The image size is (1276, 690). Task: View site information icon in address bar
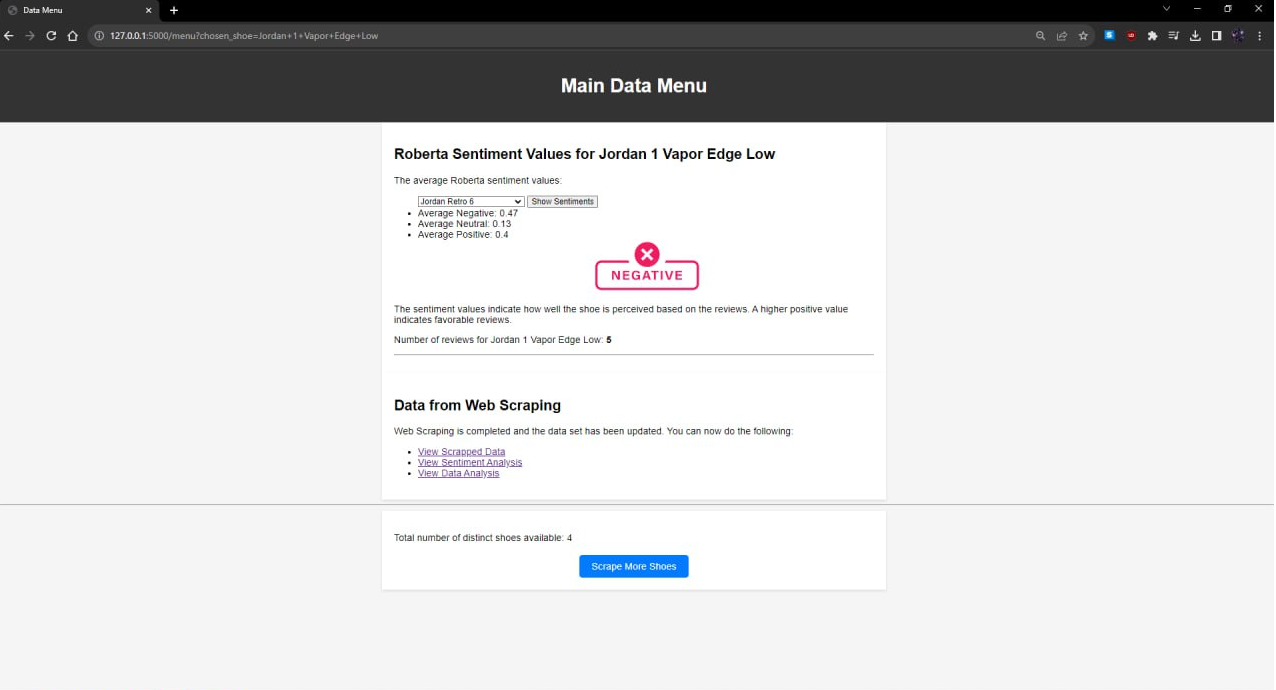point(100,36)
